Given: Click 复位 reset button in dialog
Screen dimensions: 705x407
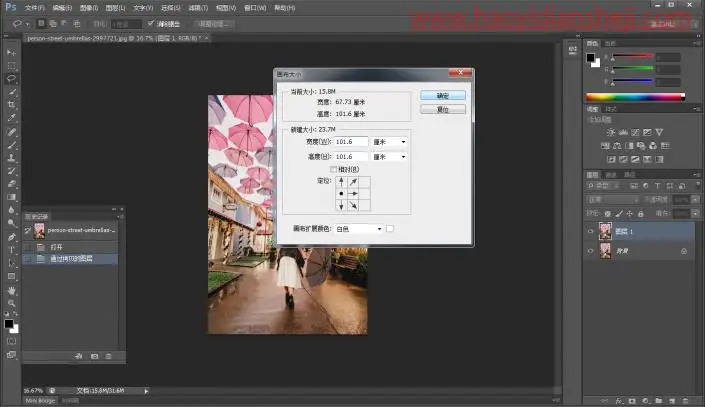Looking at the screenshot, I should pyautogui.click(x=443, y=109).
